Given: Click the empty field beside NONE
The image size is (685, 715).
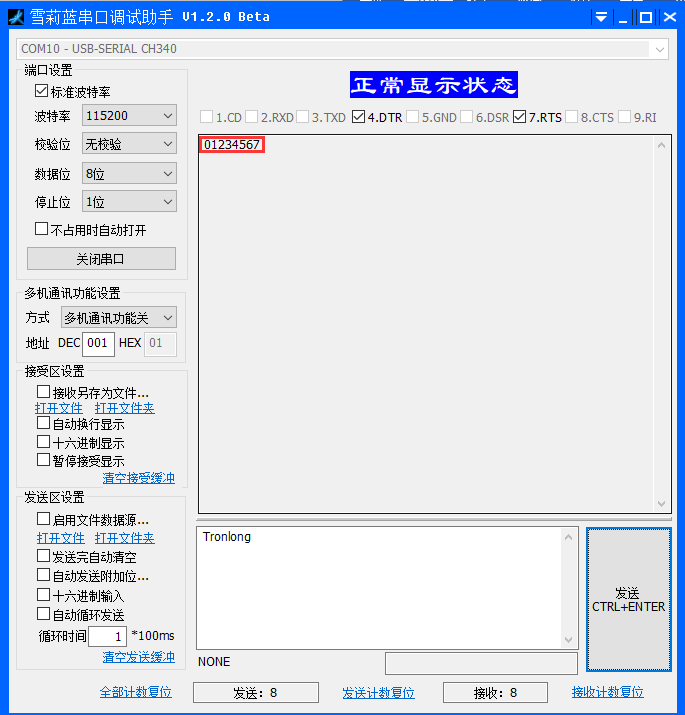Looking at the screenshot, I should point(481,663).
